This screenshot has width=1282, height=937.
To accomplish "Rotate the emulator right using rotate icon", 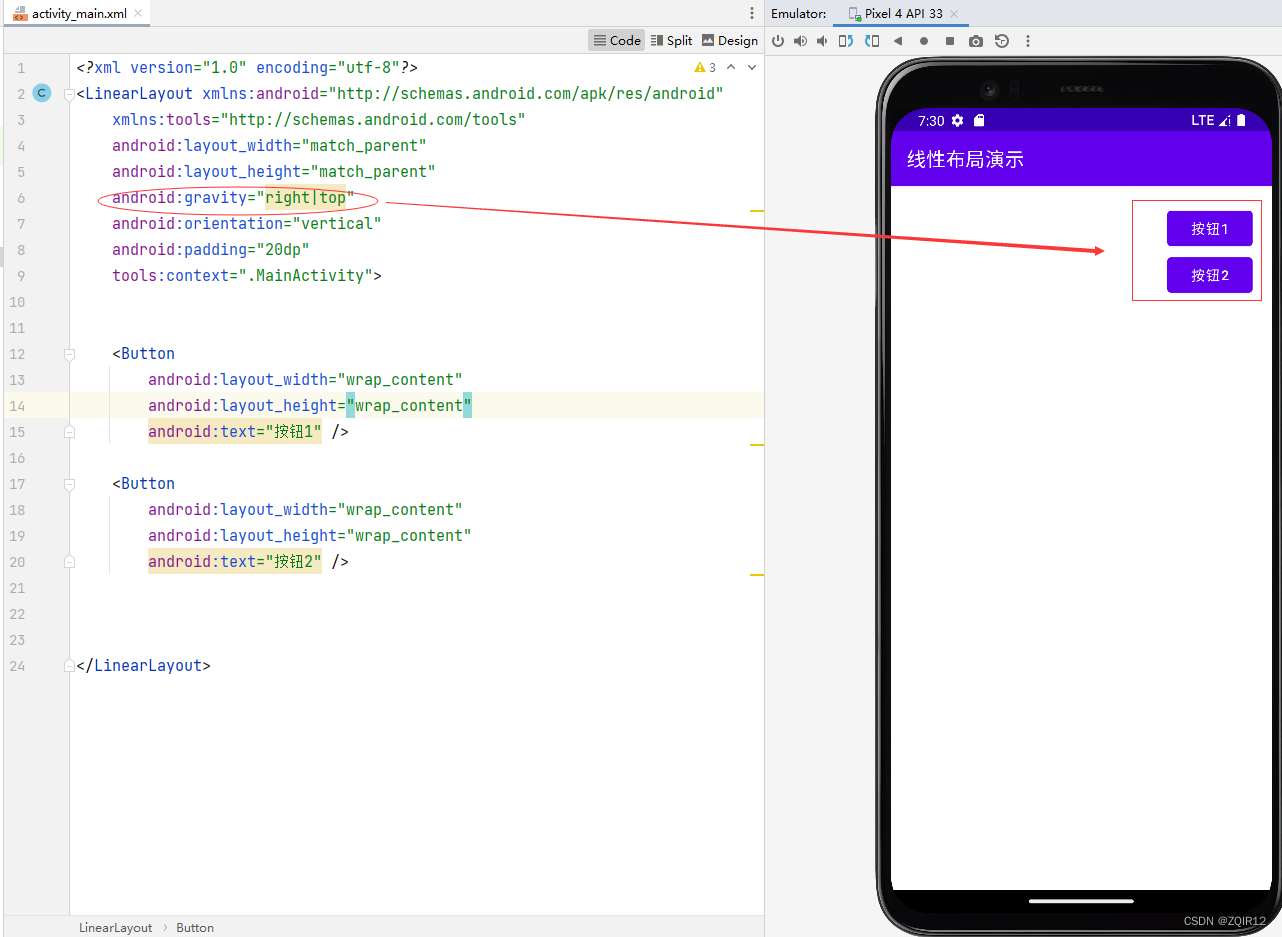I will point(871,40).
